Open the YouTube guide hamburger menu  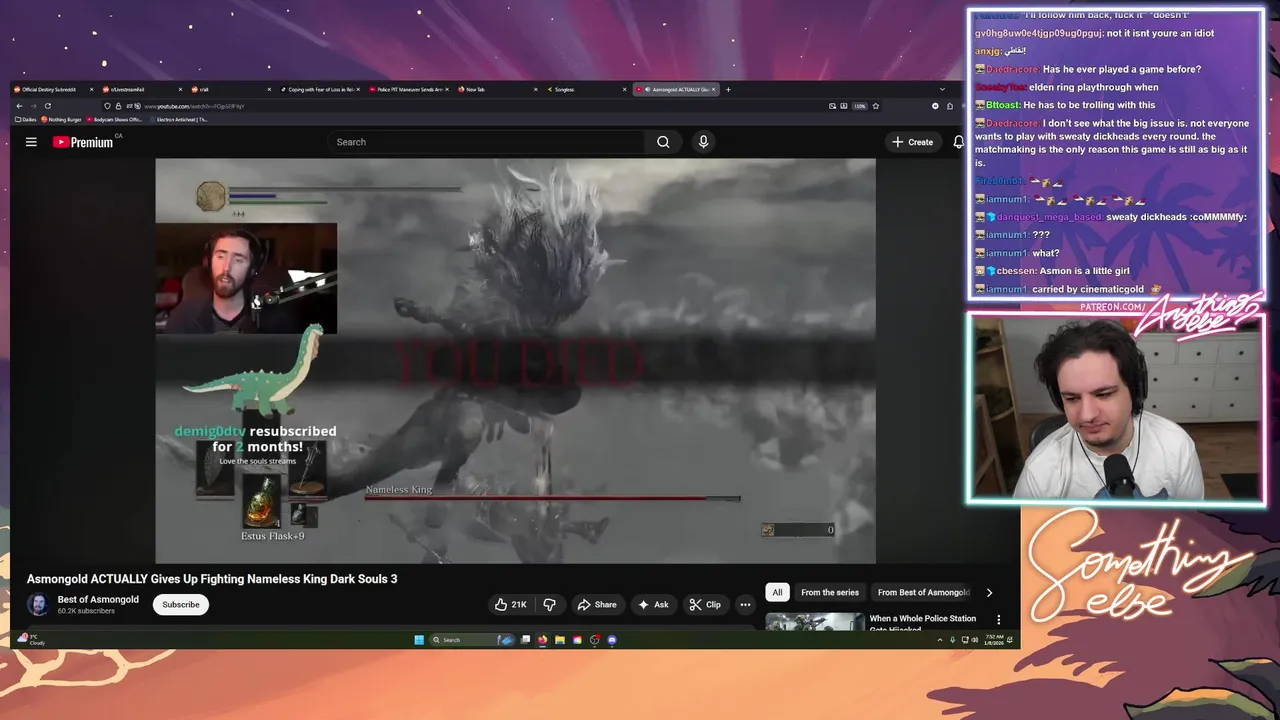coord(31,142)
